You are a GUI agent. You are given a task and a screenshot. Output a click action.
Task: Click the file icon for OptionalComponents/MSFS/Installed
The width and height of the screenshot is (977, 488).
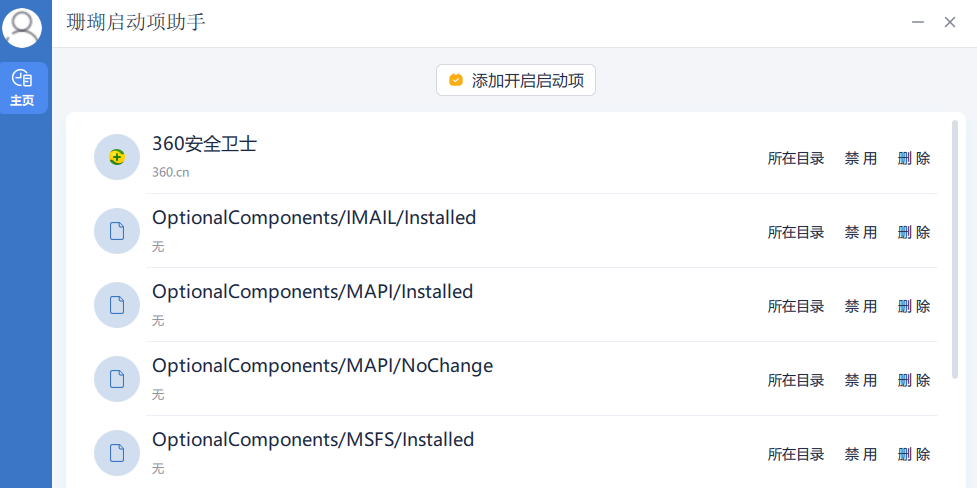(117, 453)
